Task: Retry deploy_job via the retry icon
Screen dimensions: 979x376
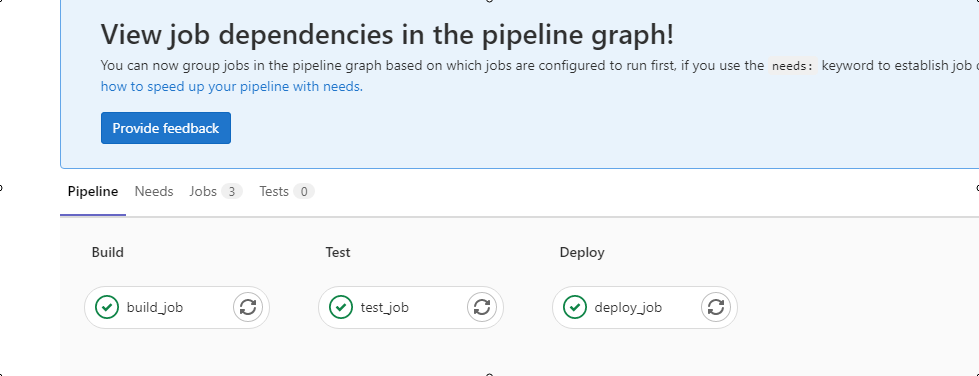Action: pos(716,307)
